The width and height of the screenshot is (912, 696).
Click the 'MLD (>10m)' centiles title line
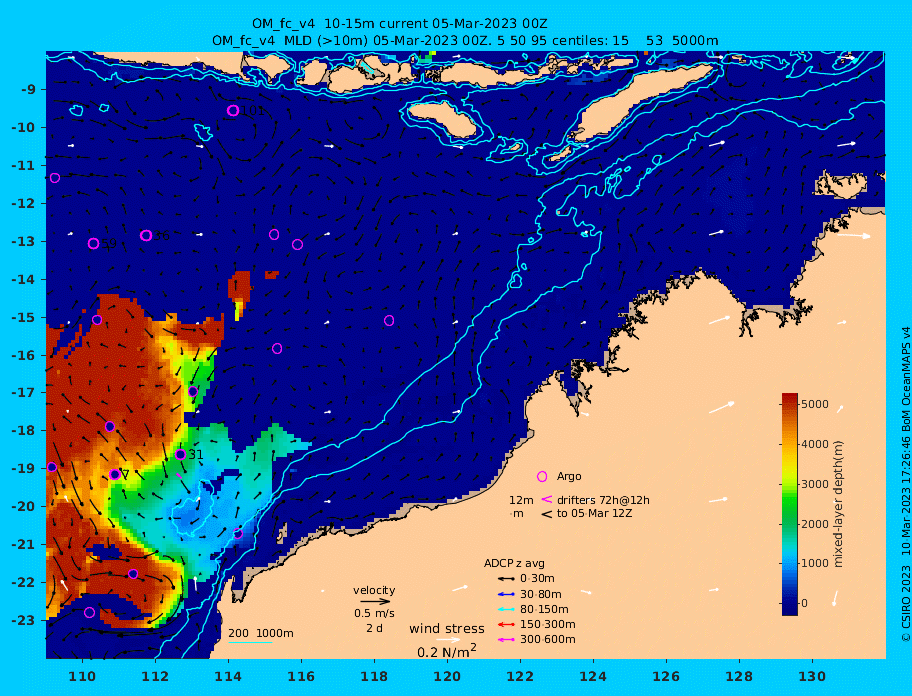pos(465,41)
